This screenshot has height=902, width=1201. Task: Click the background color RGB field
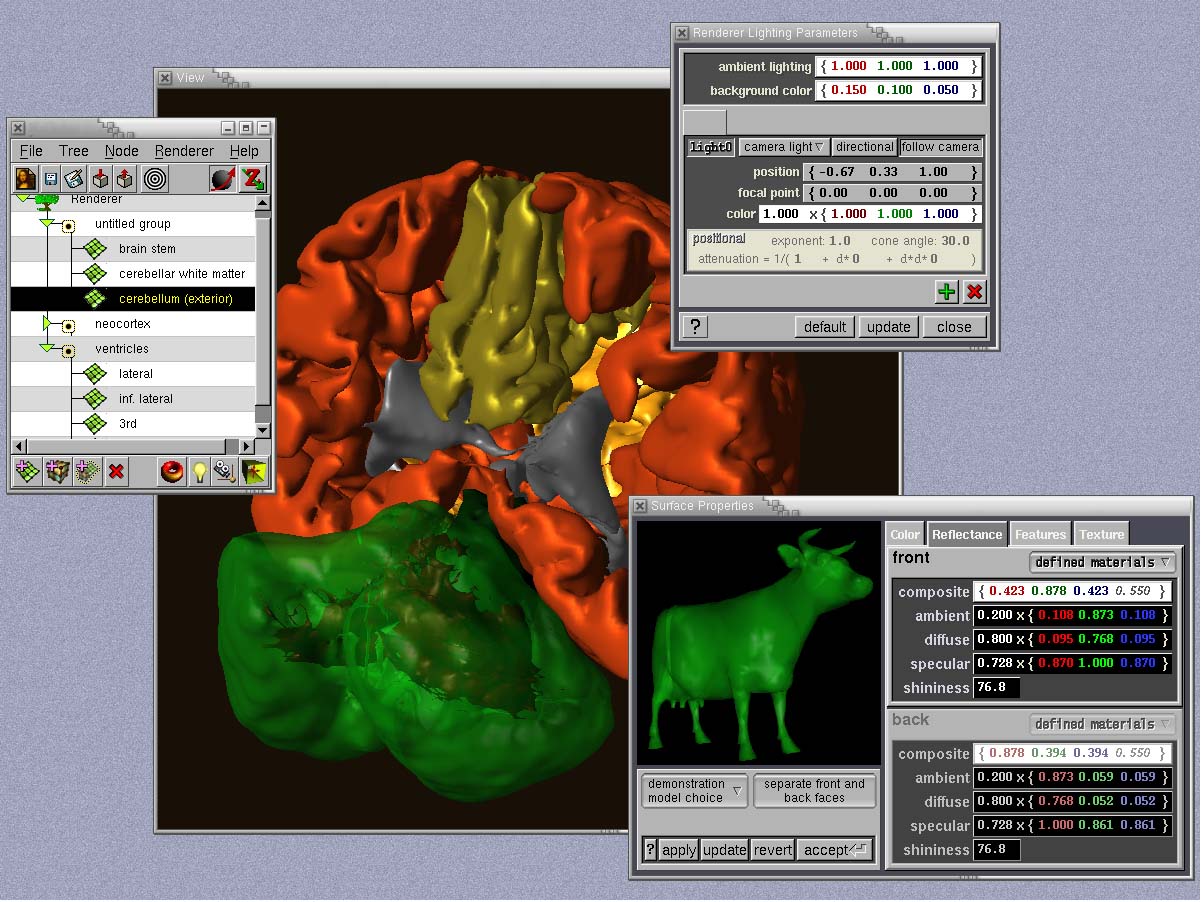897,90
